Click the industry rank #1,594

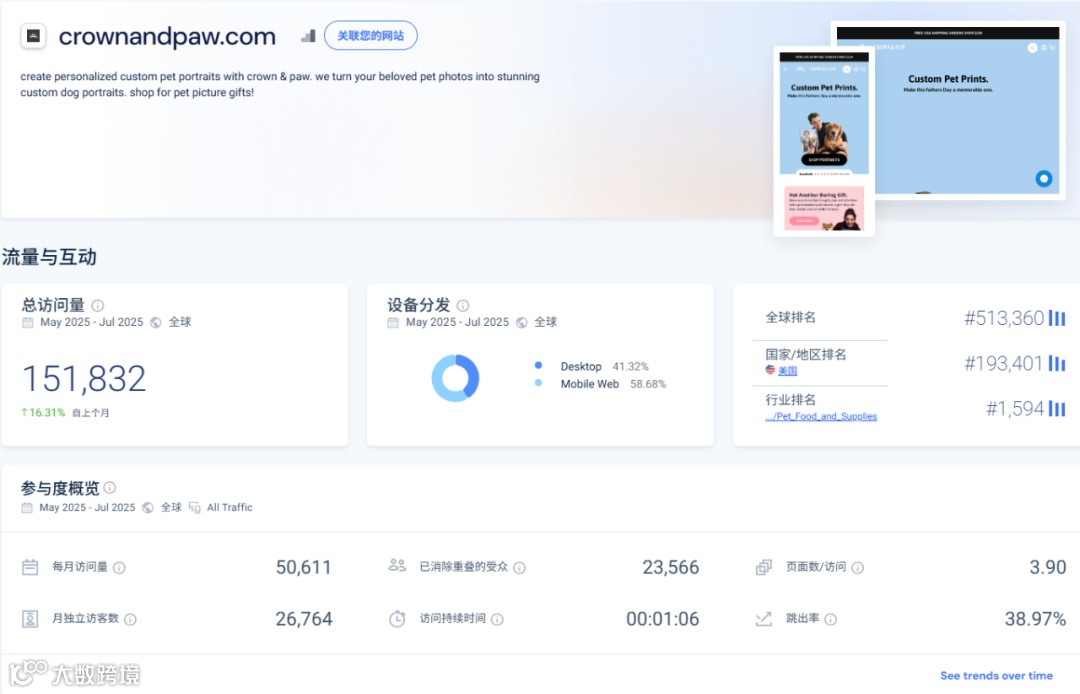[x=1015, y=409]
